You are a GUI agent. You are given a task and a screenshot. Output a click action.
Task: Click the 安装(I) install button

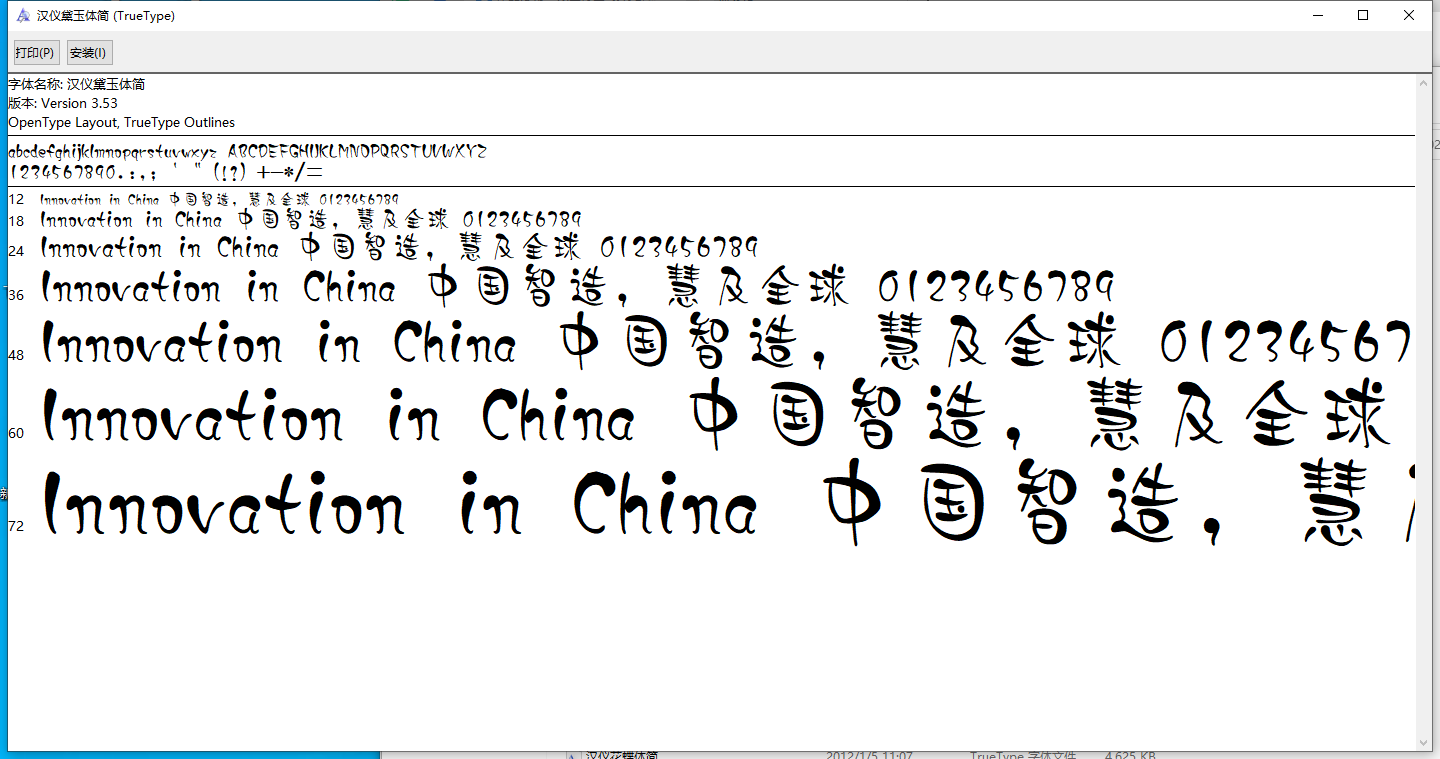[x=88, y=53]
